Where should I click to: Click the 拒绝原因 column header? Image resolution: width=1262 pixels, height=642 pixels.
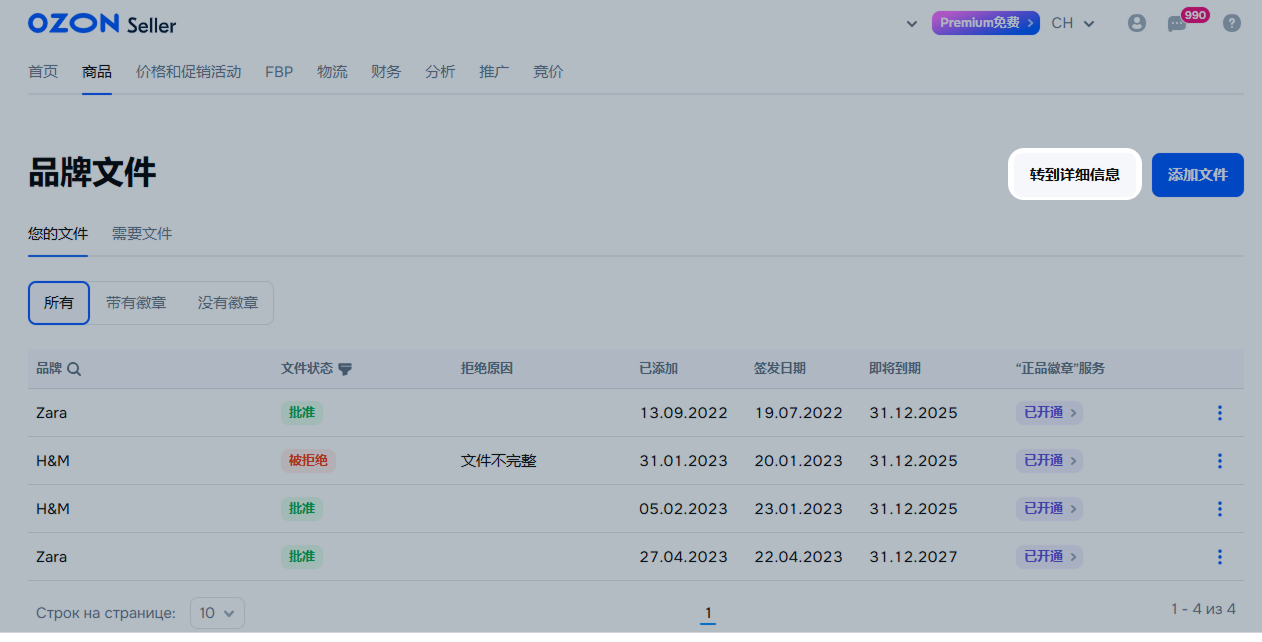pos(487,369)
